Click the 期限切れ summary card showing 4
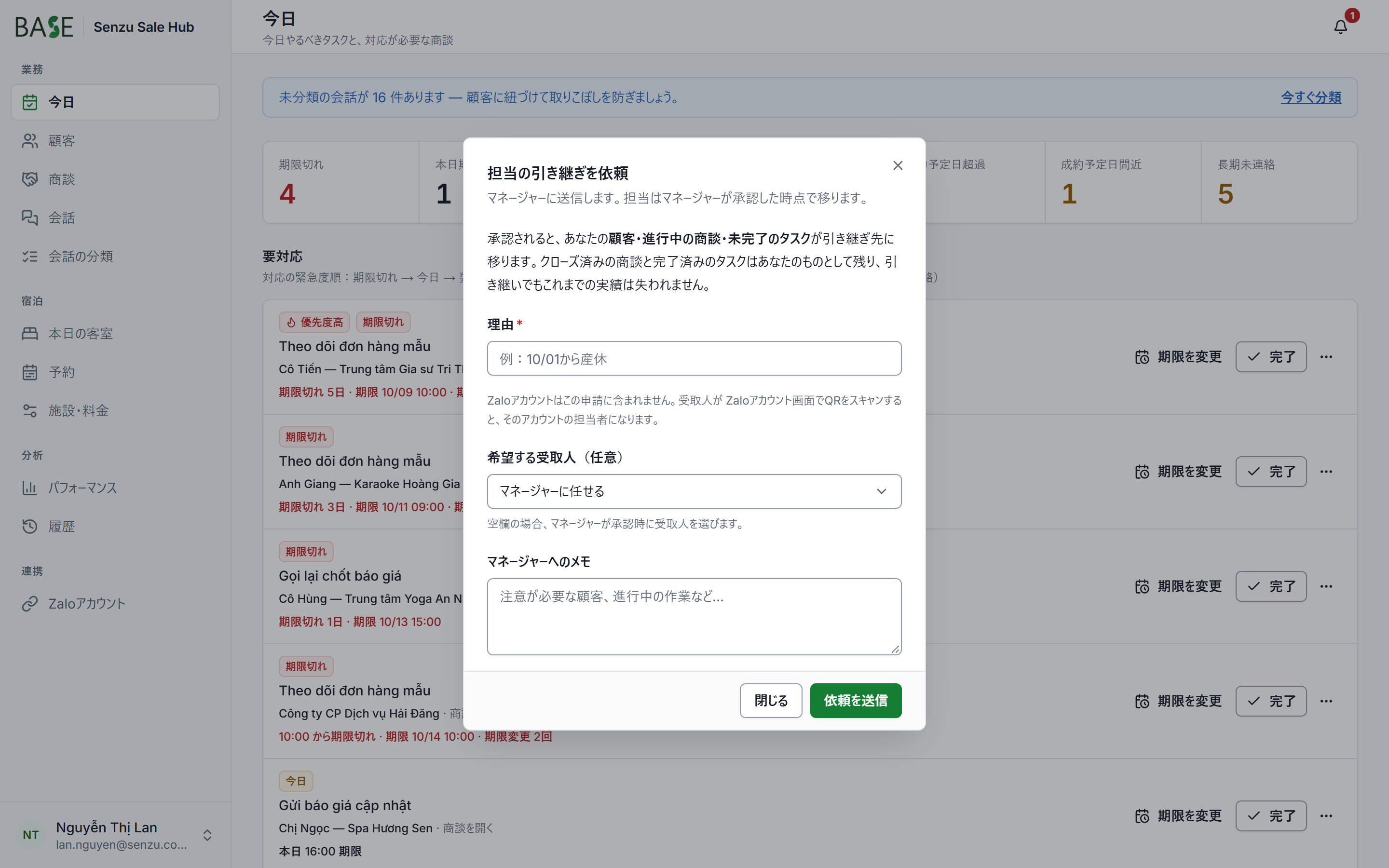The width and height of the screenshot is (1389, 868). pos(341,183)
